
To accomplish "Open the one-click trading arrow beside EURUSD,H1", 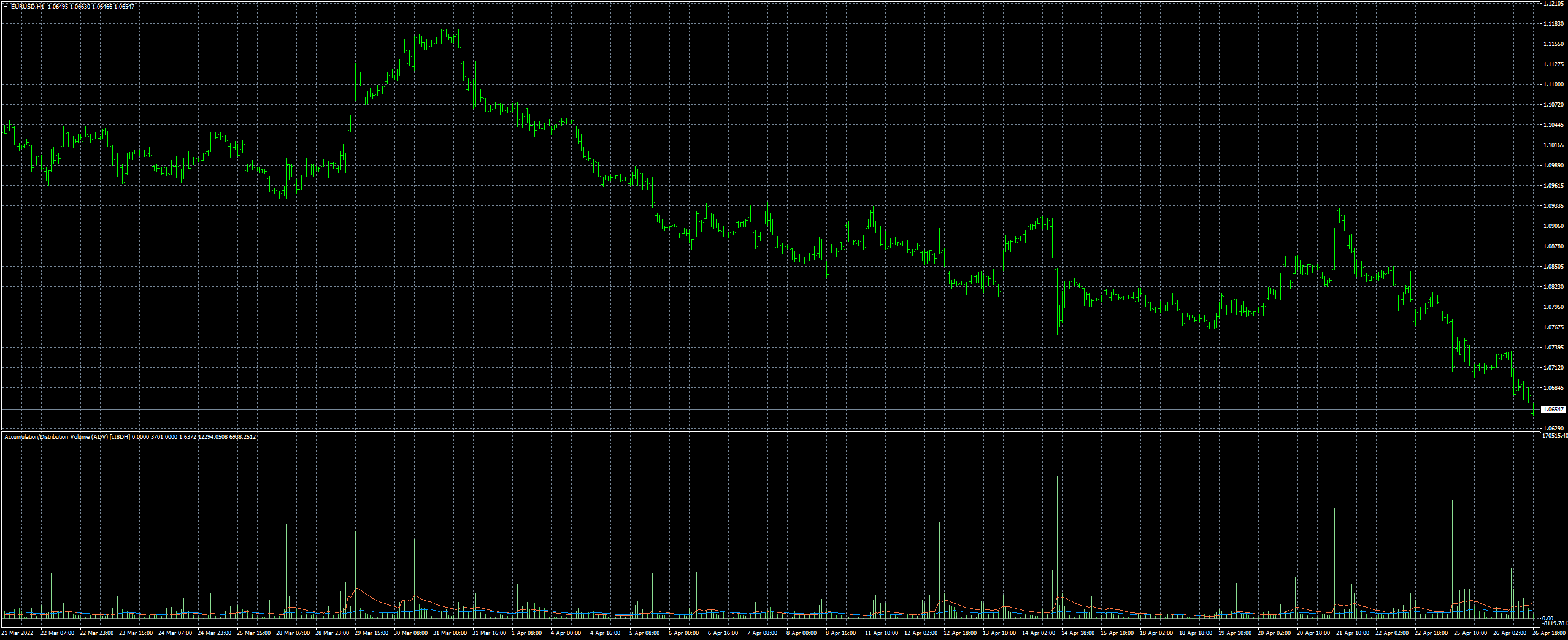I will coord(6,6).
